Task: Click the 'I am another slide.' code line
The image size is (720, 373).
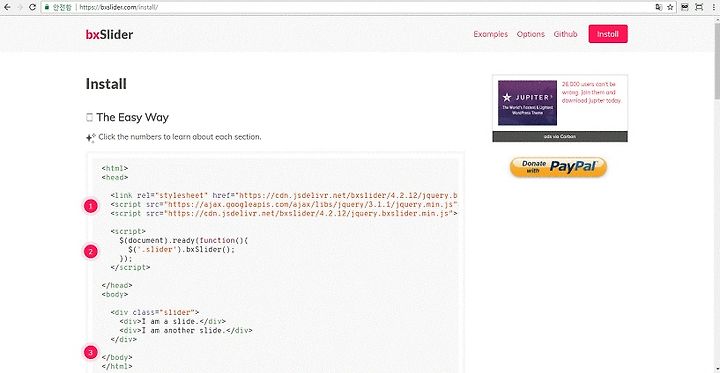Action: point(186,330)
